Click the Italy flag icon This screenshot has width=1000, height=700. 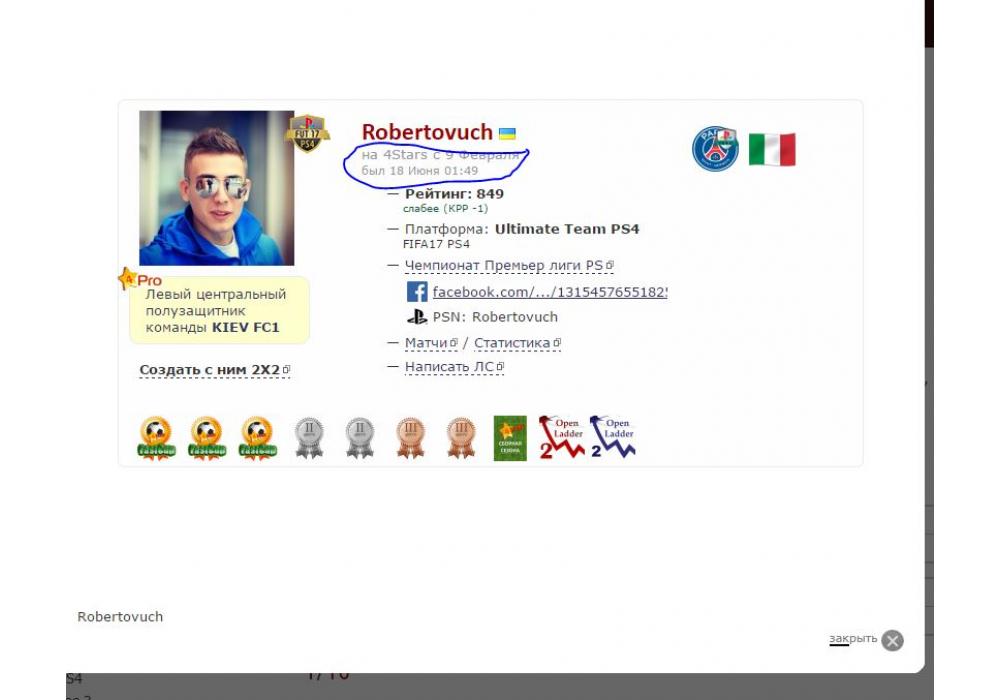click(772, 149)
